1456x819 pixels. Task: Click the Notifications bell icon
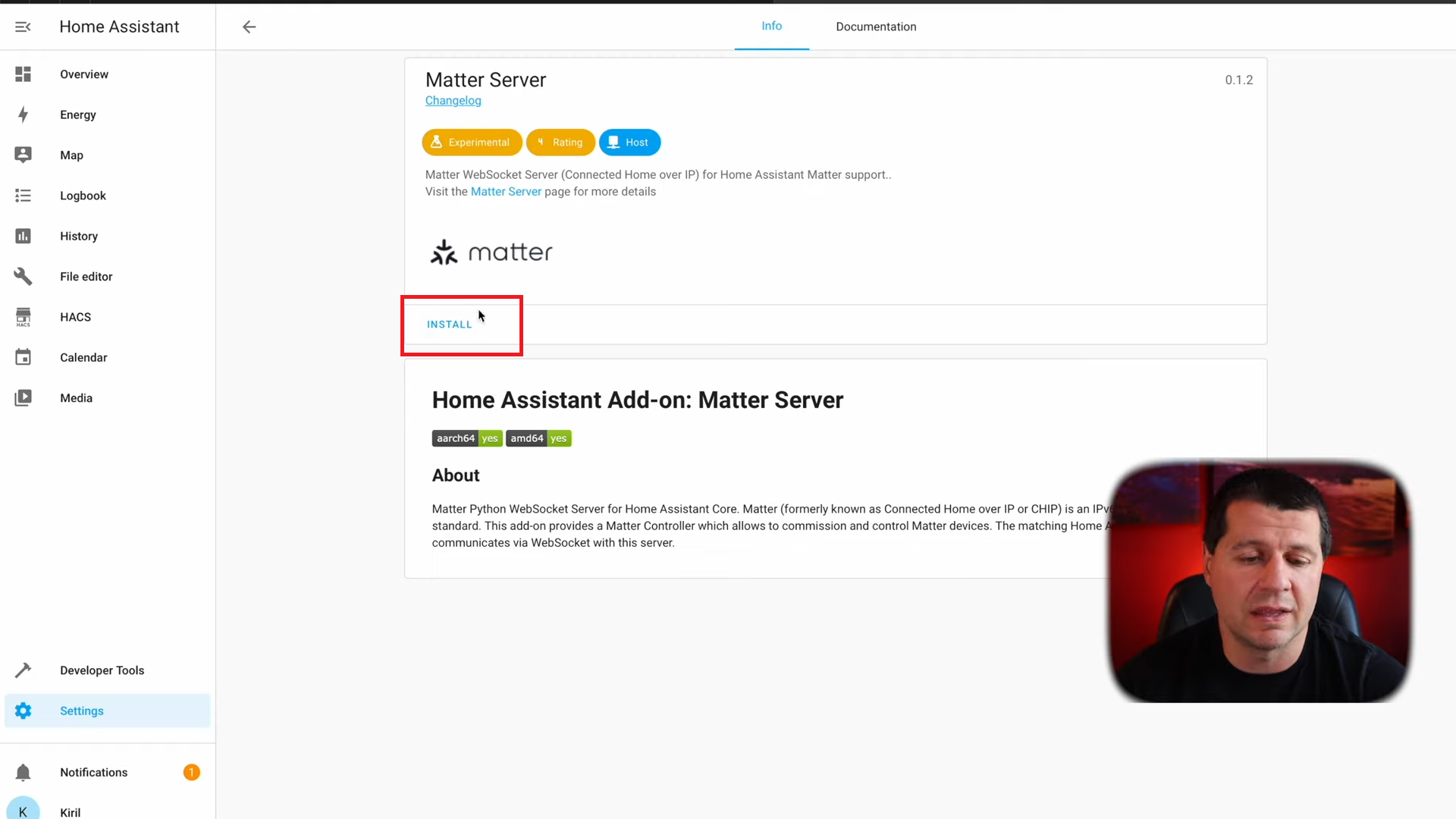click(x=23, y=772)
